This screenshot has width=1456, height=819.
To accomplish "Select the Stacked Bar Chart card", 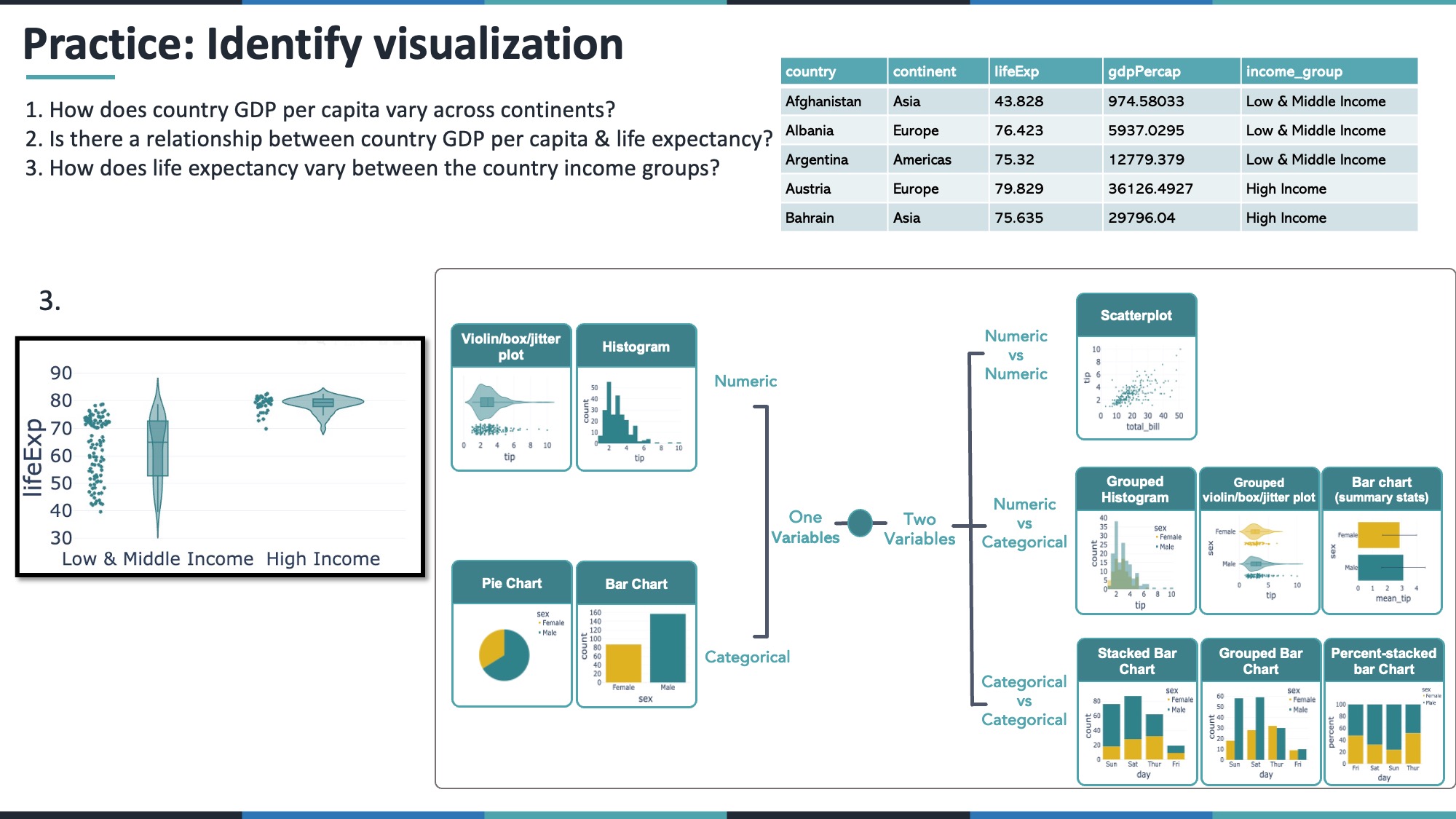I will [x=1137, y=712].
